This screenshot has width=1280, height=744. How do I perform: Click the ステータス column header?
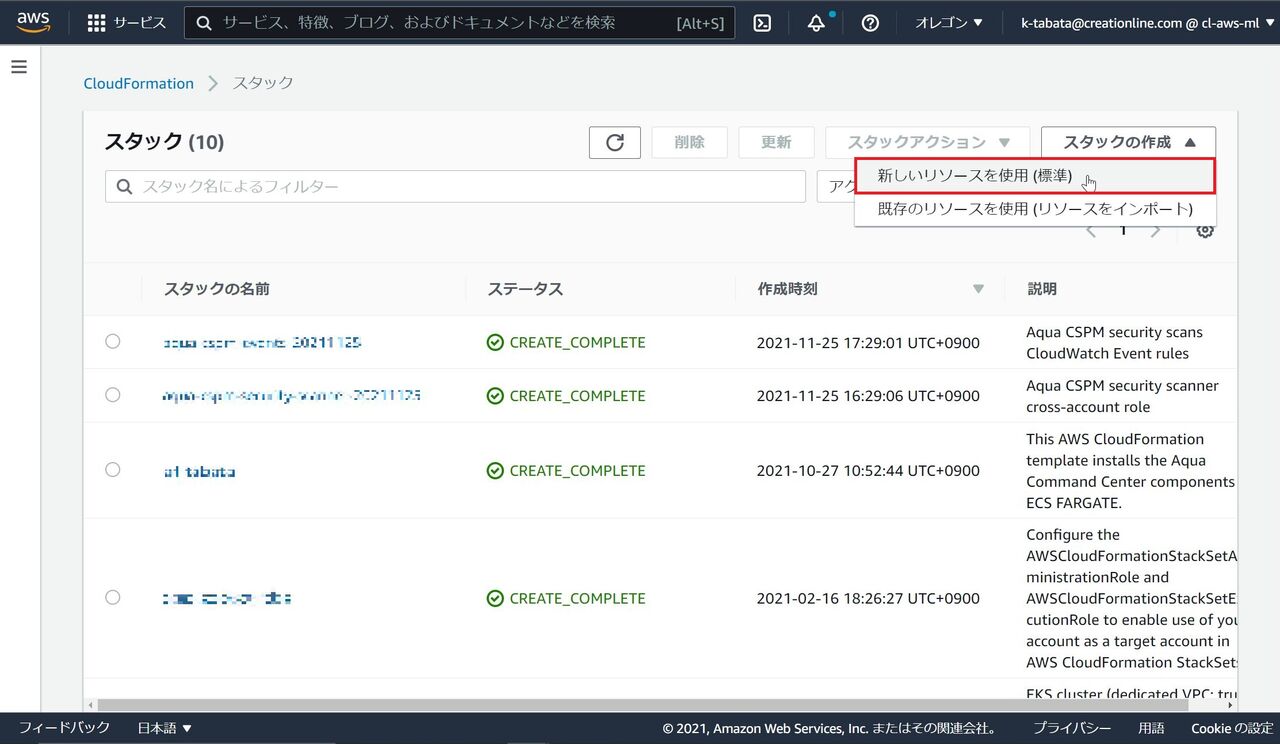[x=525, y=289]
